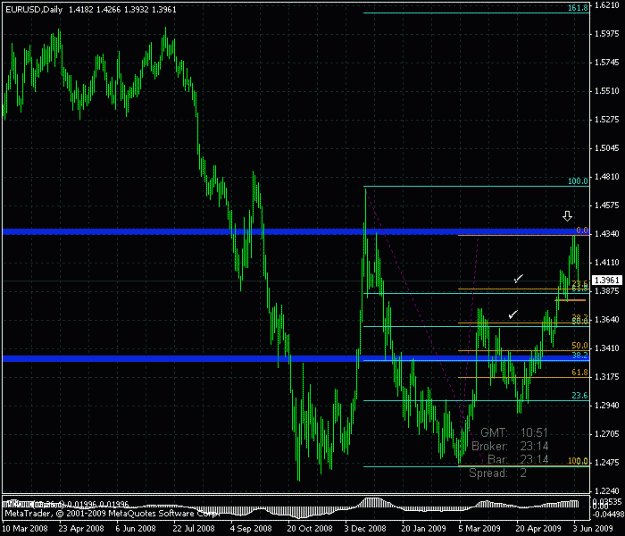
Task: Click the -0.04498 indicator scale value
Action: (x=608, y=514)
